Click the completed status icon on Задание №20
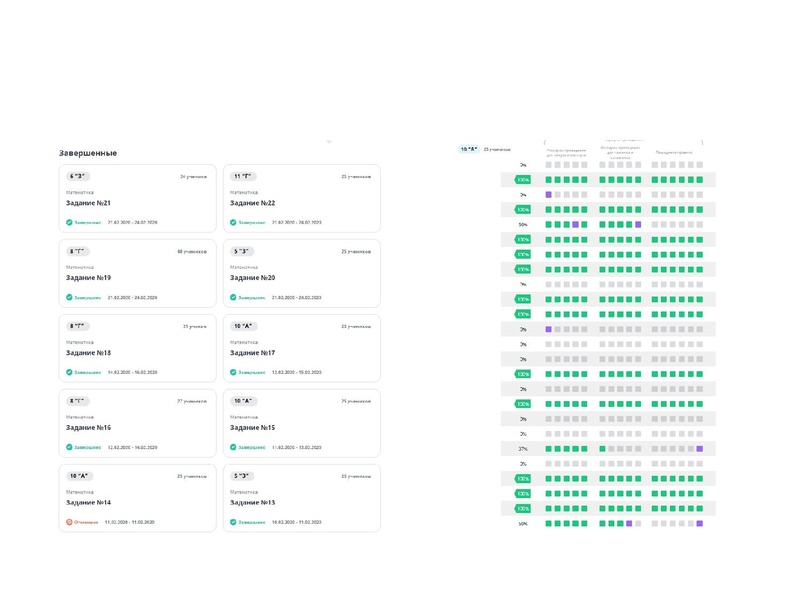800x600 pixels. [x=234, y=297]
